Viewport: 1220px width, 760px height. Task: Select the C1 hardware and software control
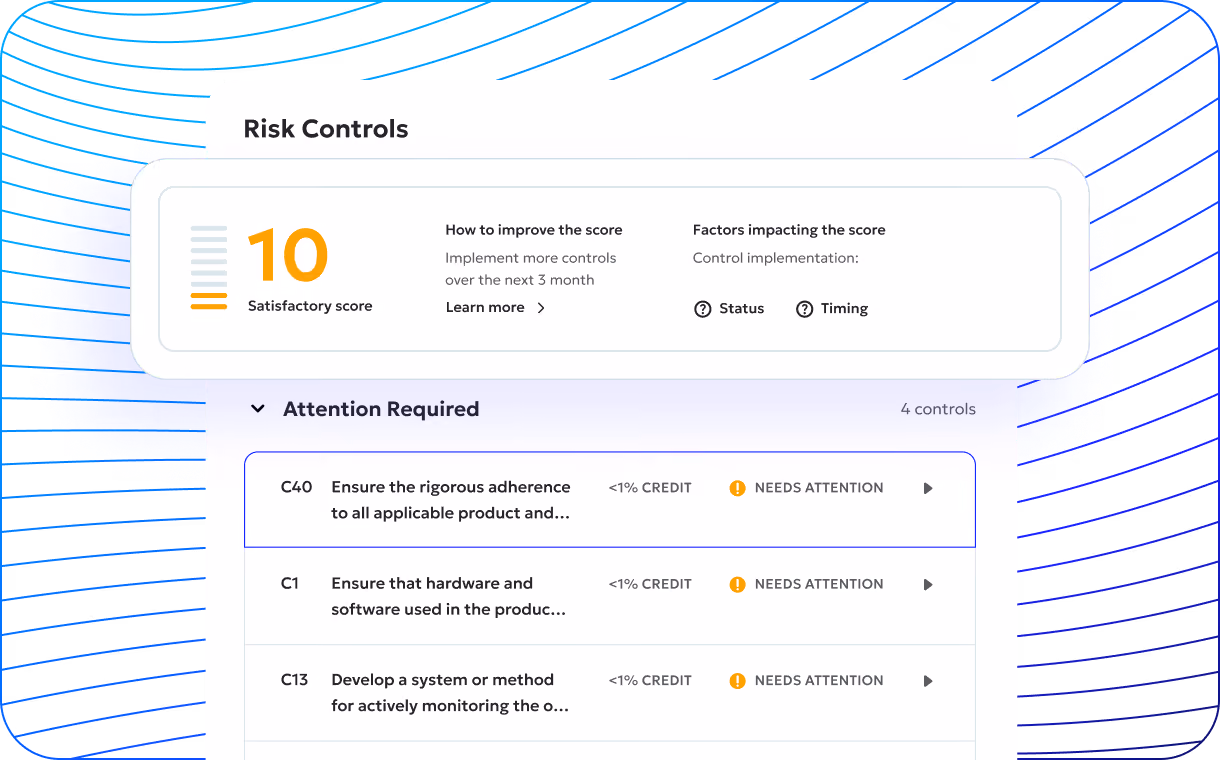pos(610,596)
